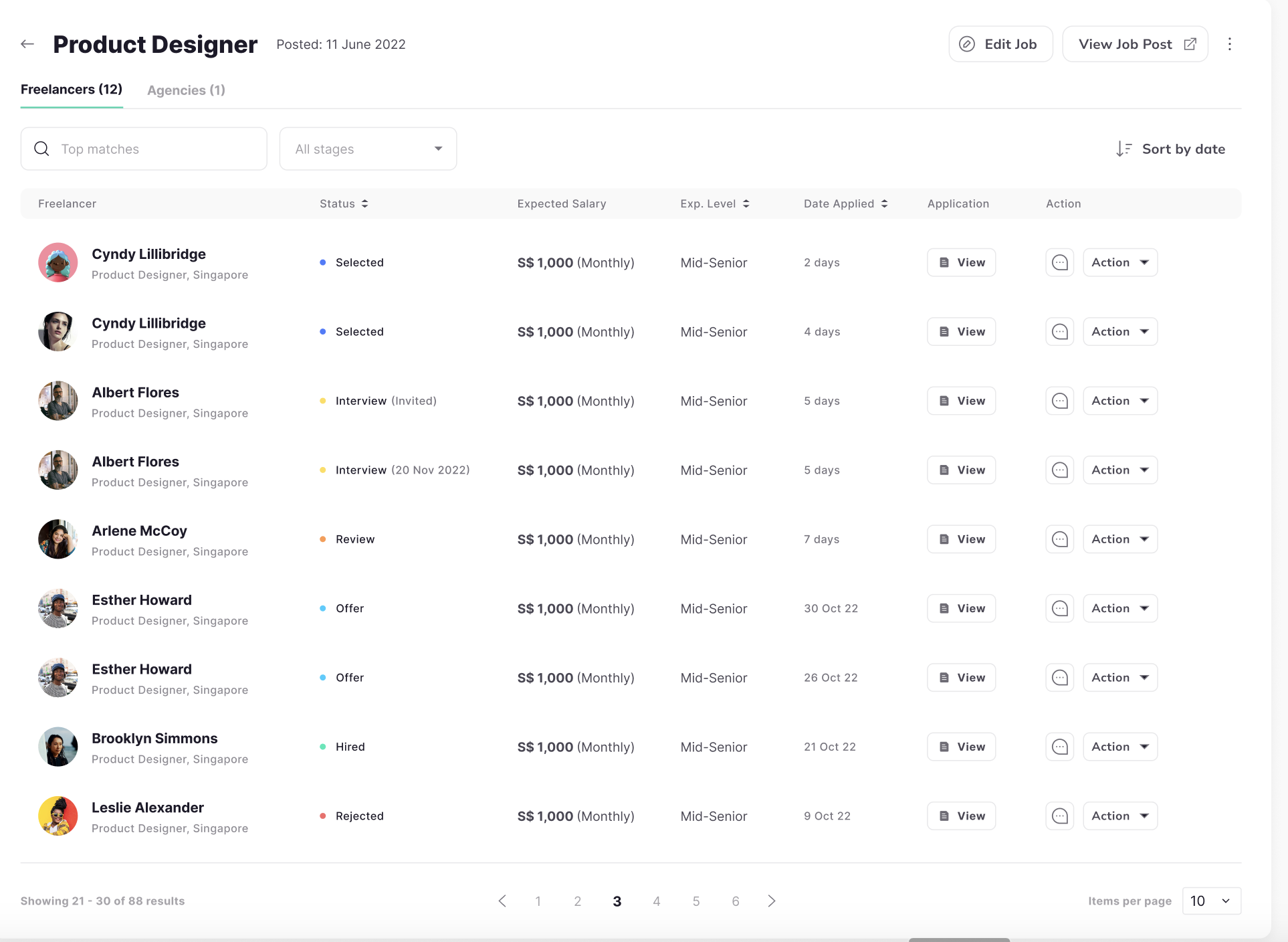Viewport: 1288px width, 942px height.
Task: Sort by Status column toggle
Action: pos(364,204)
